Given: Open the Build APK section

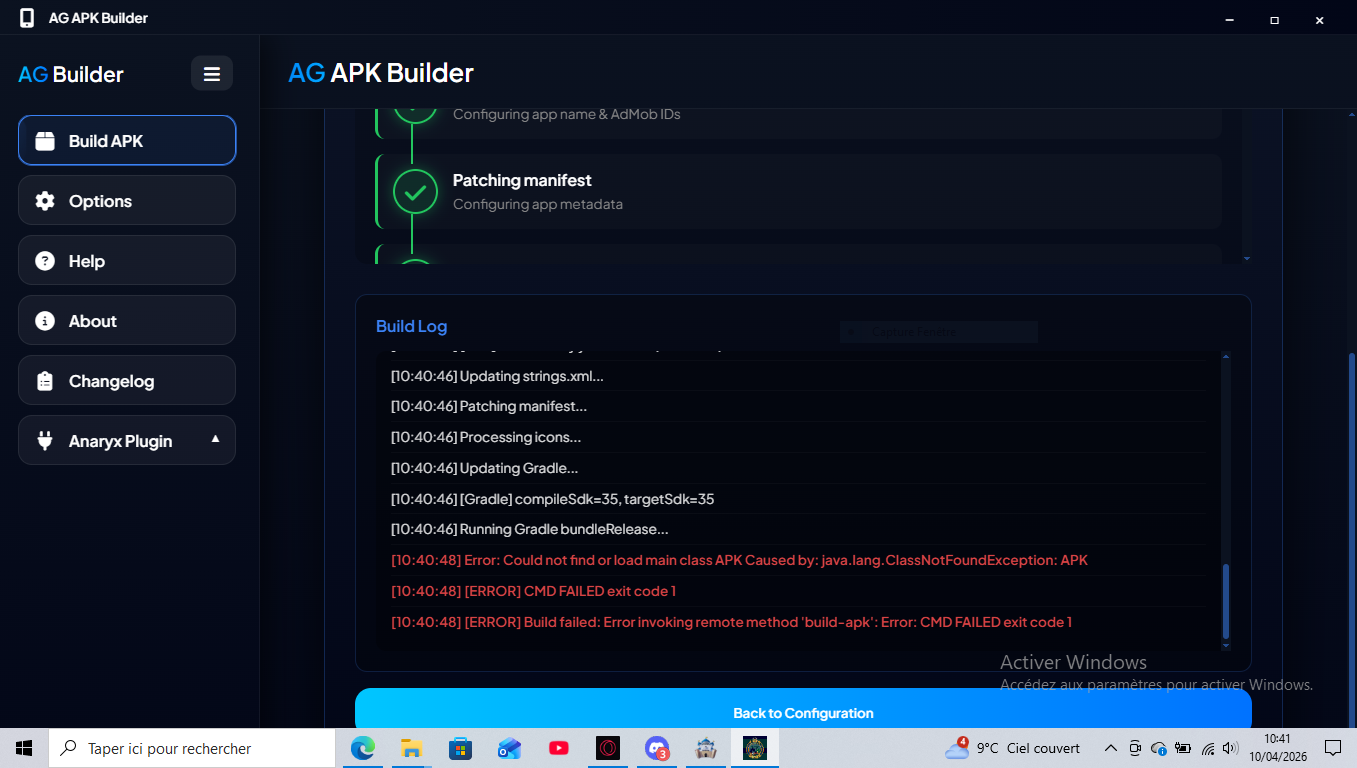Looking at the screenshot, I should [x=127, y=141].
